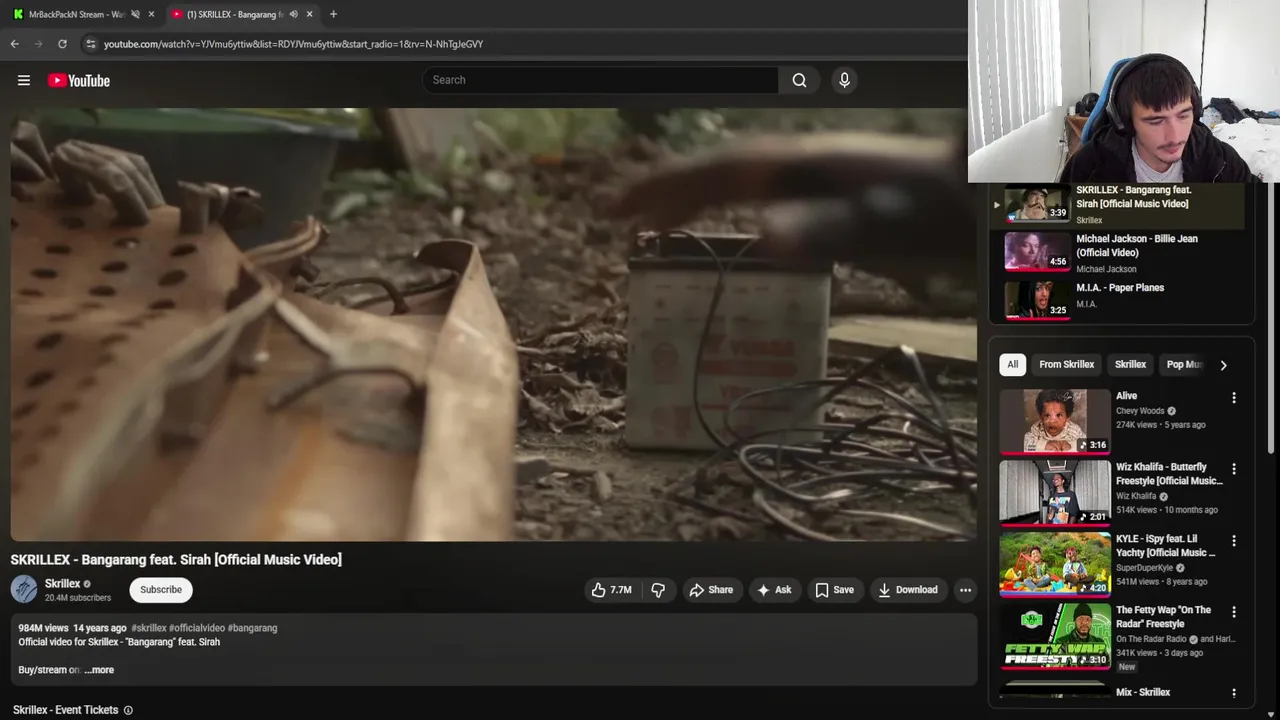Select the All filter chip
This screenshot has height=720, width=1280.
pyautogui.click(x=1012, y=365)
